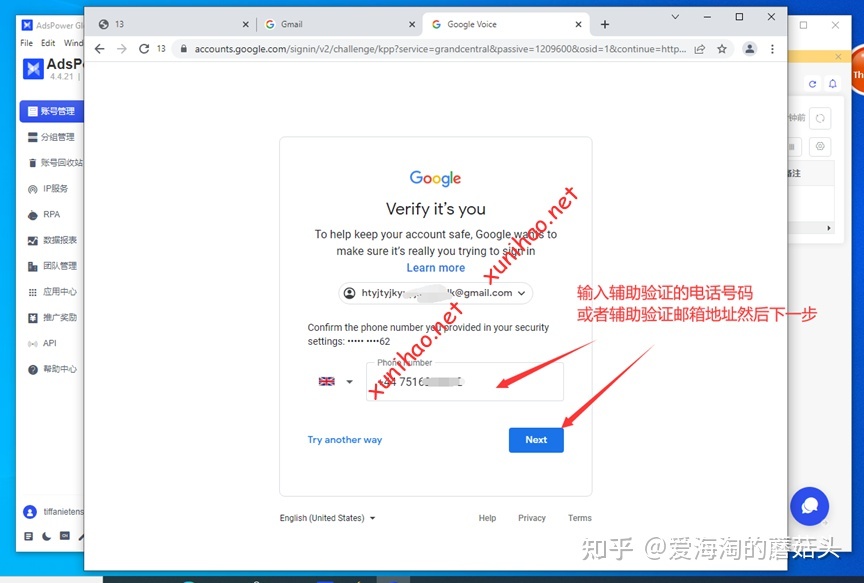Screen dimensions: 864x583
Task: Close the Google Voice tab
Action: (578, 24)
